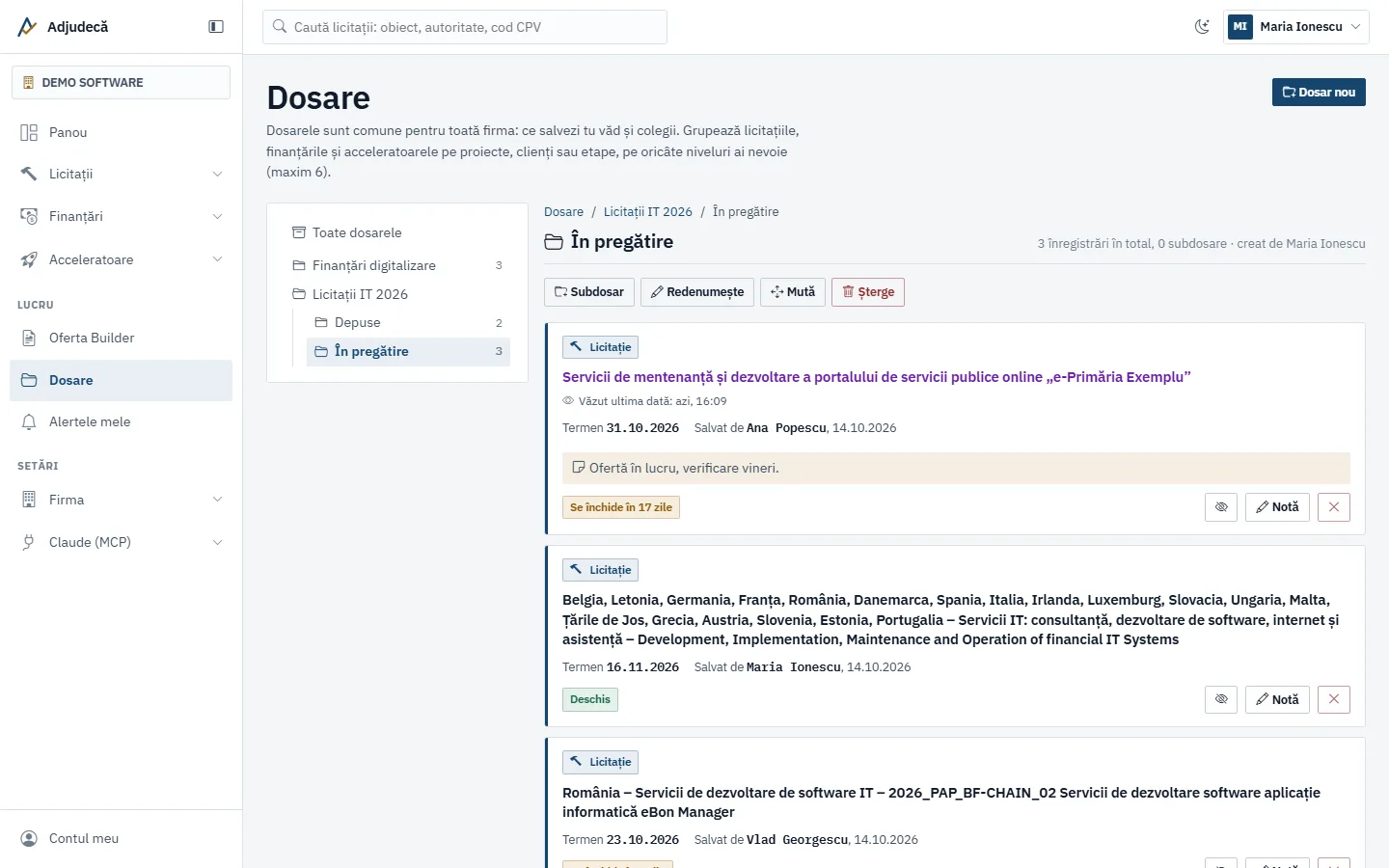Add Notă to Belgia tender
This screenshot has width=1389, height=868.
[x=1277, y=699]
